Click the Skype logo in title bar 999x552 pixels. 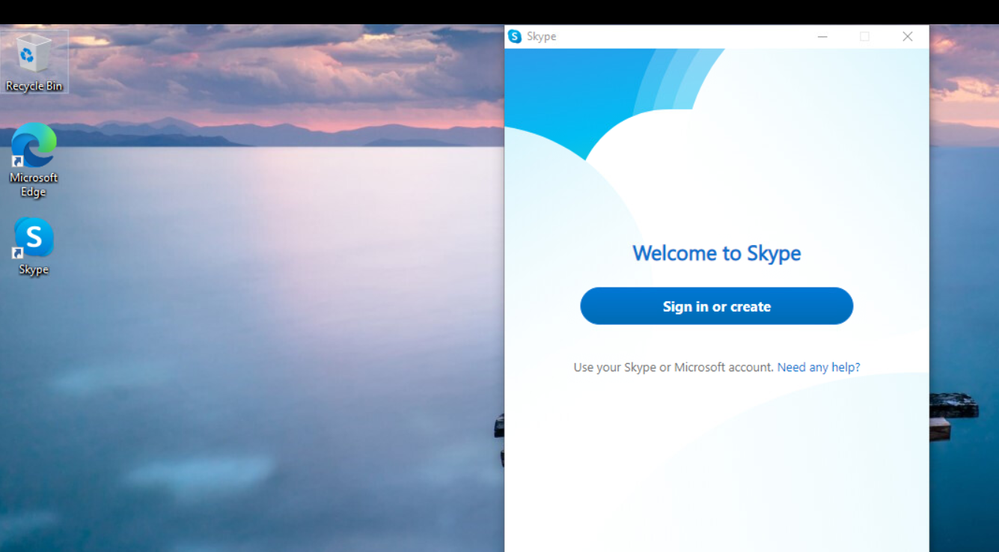(515, 36)
